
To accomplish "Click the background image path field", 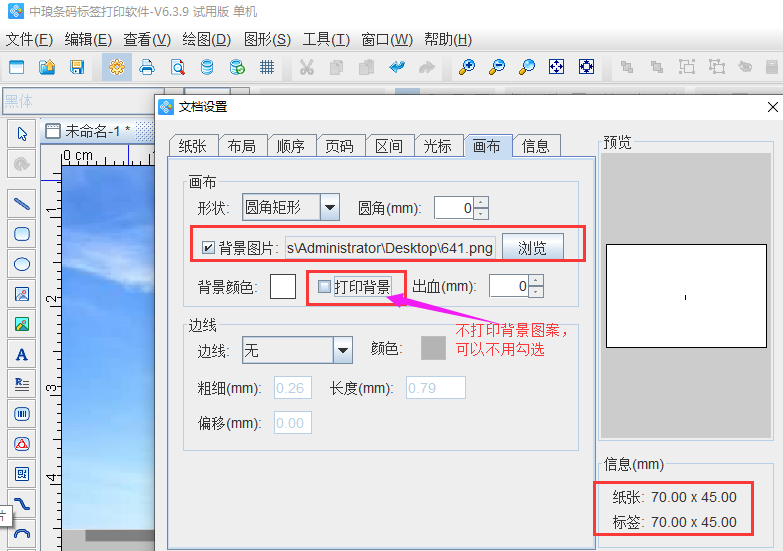I will [390, 248].
